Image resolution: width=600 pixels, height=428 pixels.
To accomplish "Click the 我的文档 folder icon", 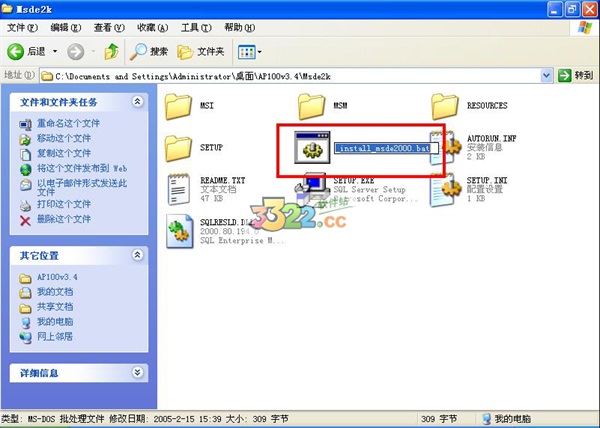I will click(25, 293).
